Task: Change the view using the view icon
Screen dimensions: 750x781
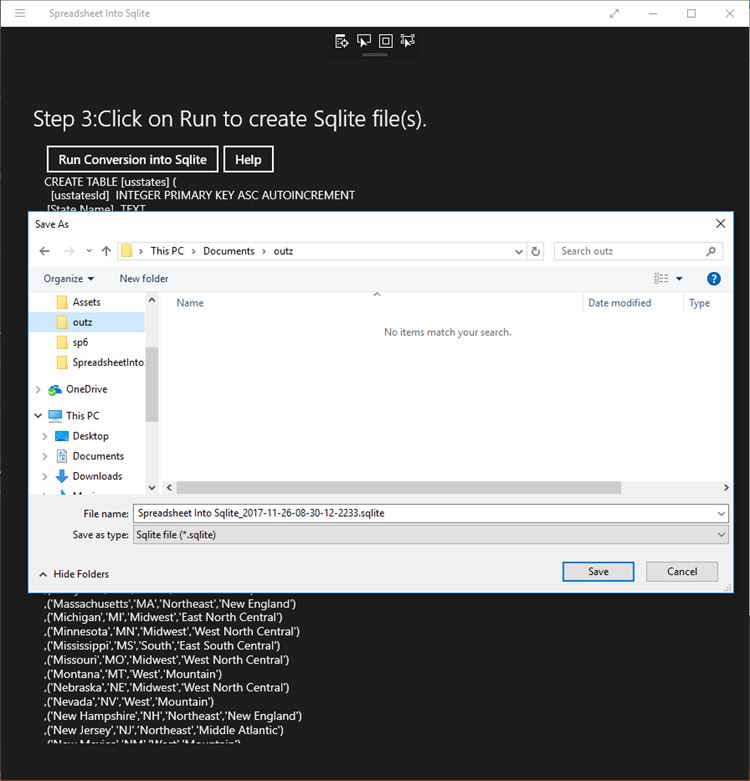Action: pyautogui.click(x=661, y=278)
